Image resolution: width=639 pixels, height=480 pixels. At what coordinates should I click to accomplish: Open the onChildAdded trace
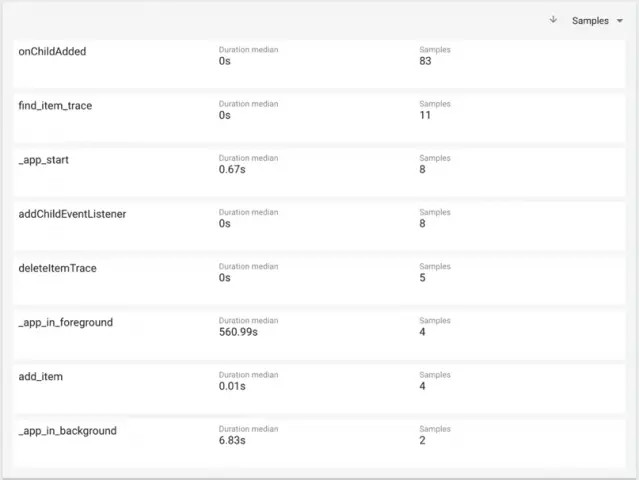pyautogui.click(x=52, y=52)
